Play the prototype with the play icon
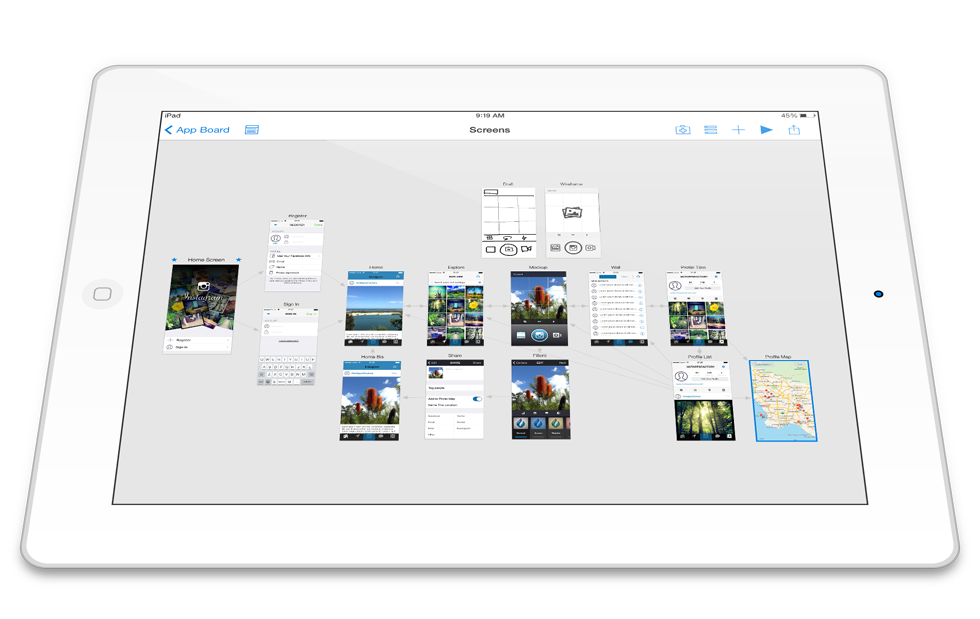Viewport: 980px width, 619px height. [766, 130]
